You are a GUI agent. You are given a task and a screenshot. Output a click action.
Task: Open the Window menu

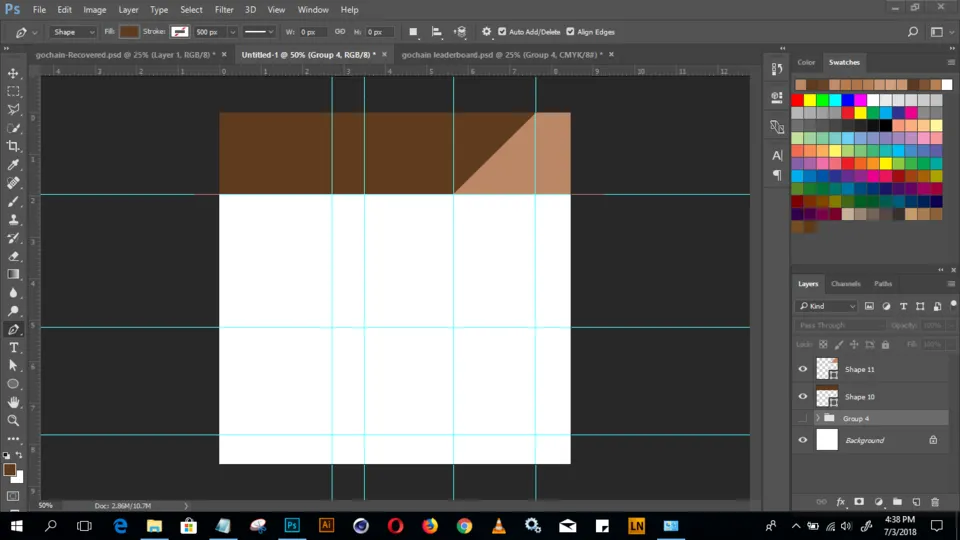pyautogui.click(x=313, y=10)
